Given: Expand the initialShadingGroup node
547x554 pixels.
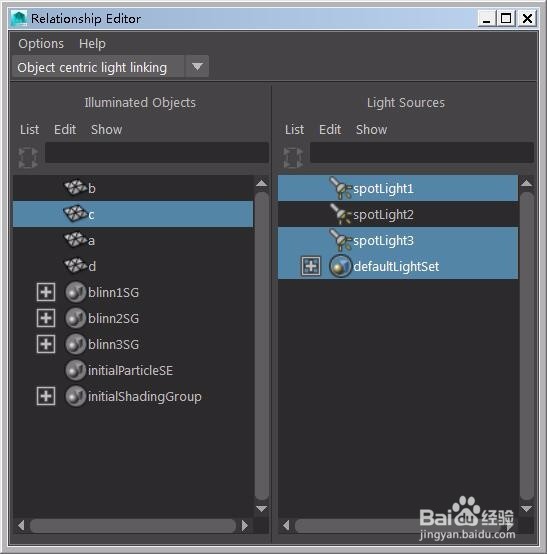Looking at the screenshot, I should 46,396.
